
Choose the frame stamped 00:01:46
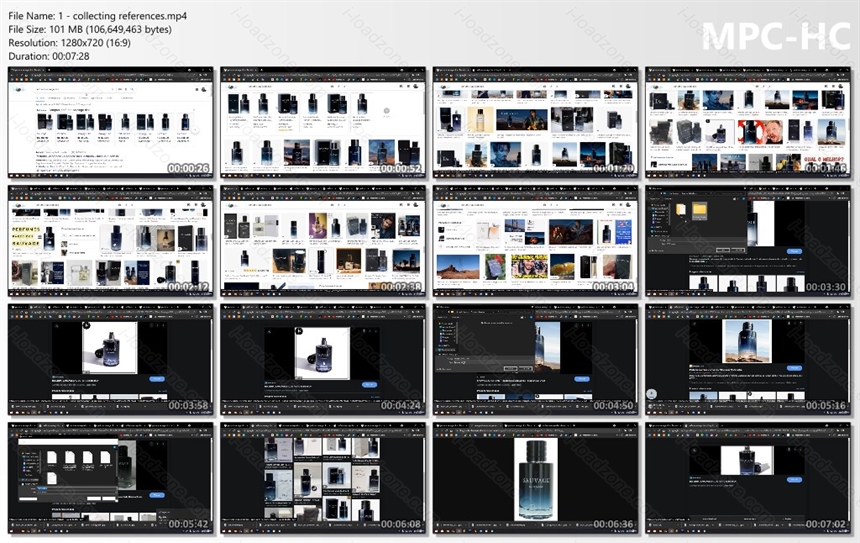point(748,123)
